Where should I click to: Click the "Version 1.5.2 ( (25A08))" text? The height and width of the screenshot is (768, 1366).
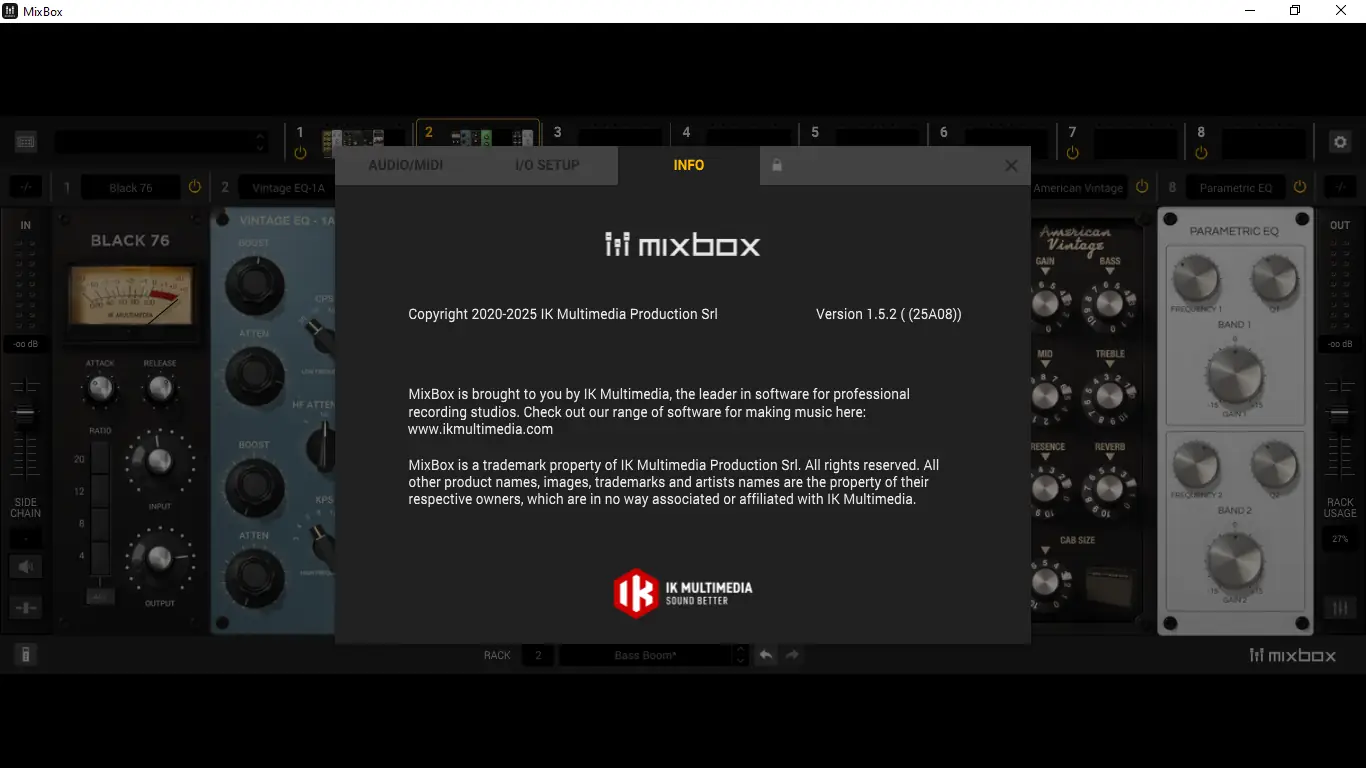point(889,314)
